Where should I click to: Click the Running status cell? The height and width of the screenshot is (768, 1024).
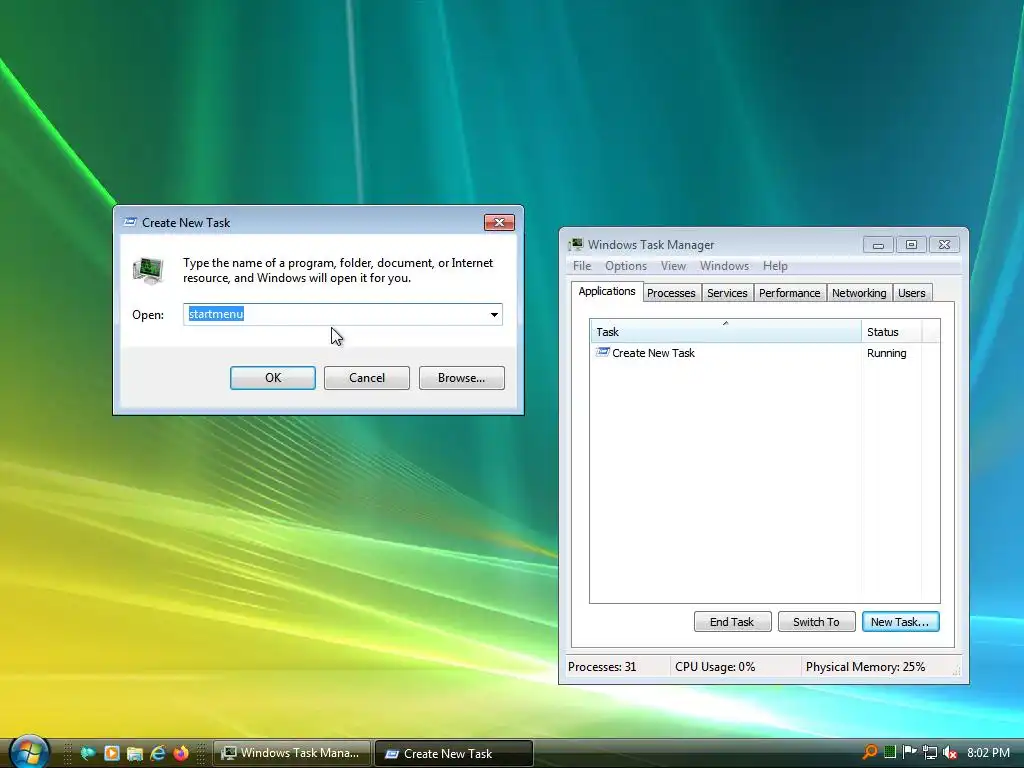(x=886, y=353)
